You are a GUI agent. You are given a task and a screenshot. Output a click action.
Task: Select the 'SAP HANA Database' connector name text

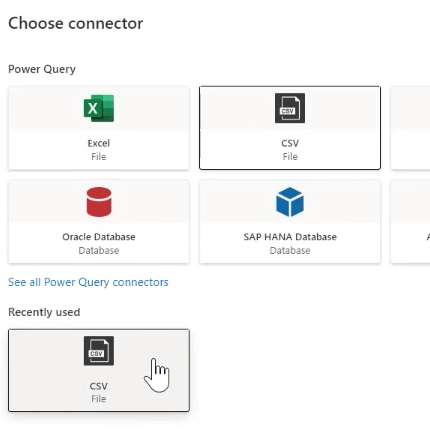[x=290, y=237]
